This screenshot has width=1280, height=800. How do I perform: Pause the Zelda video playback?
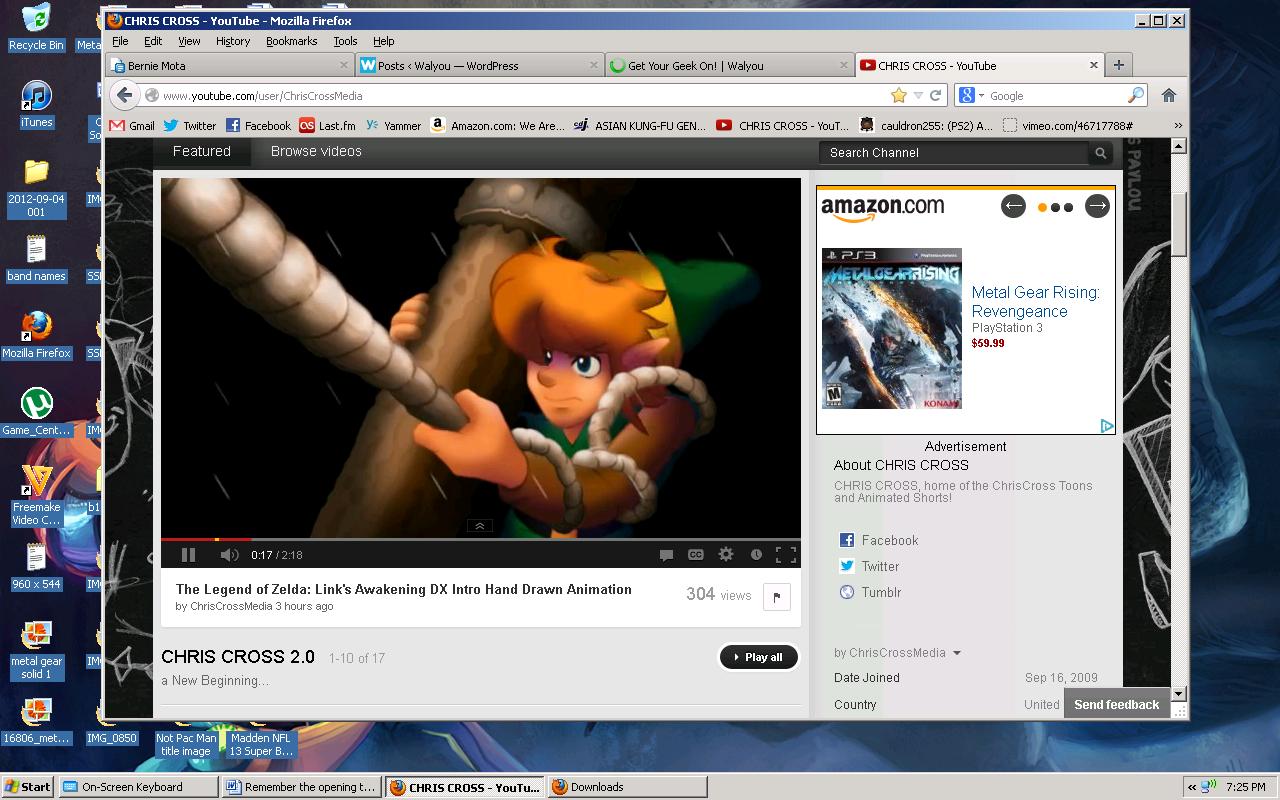point(188,555)
